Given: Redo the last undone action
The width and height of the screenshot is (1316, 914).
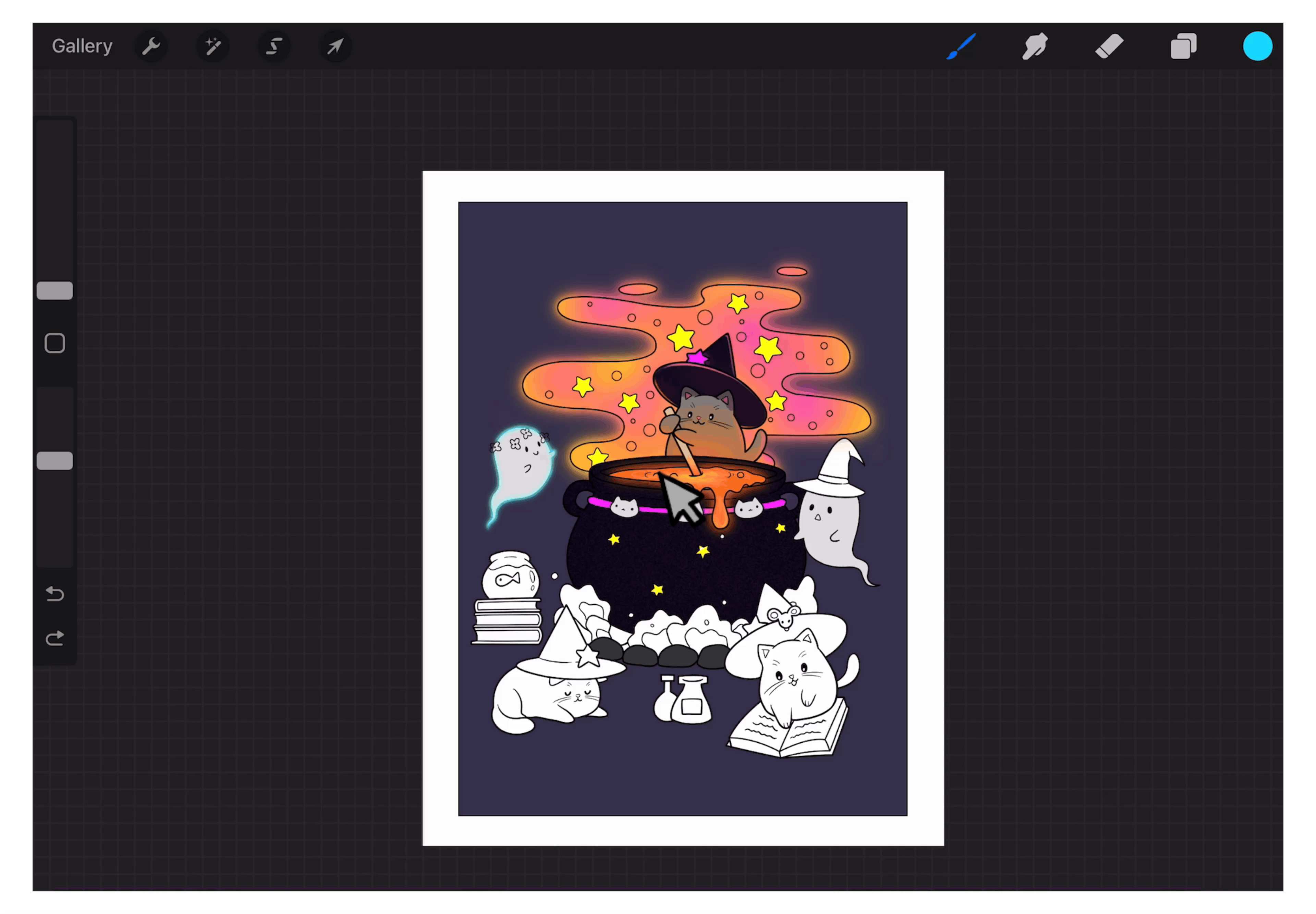Looking at the screenshot, I should coord(54,638).
